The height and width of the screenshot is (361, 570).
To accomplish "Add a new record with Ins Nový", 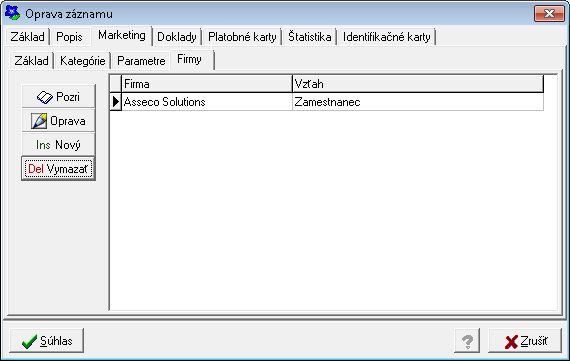I will (58, 145).
